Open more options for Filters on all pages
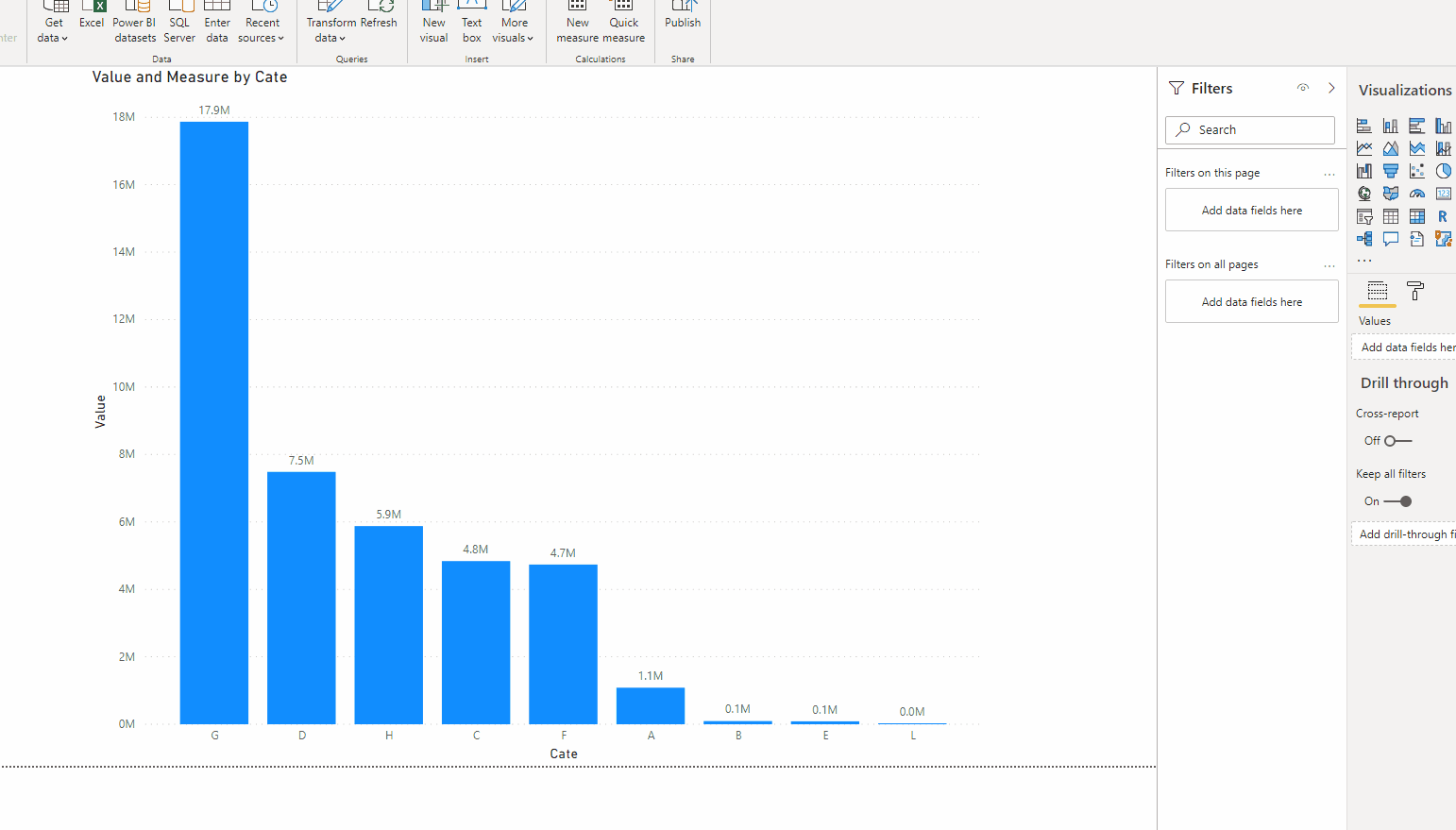Image resolution: width=1456 pixels, height=830 pixels. coord(1329,265)
